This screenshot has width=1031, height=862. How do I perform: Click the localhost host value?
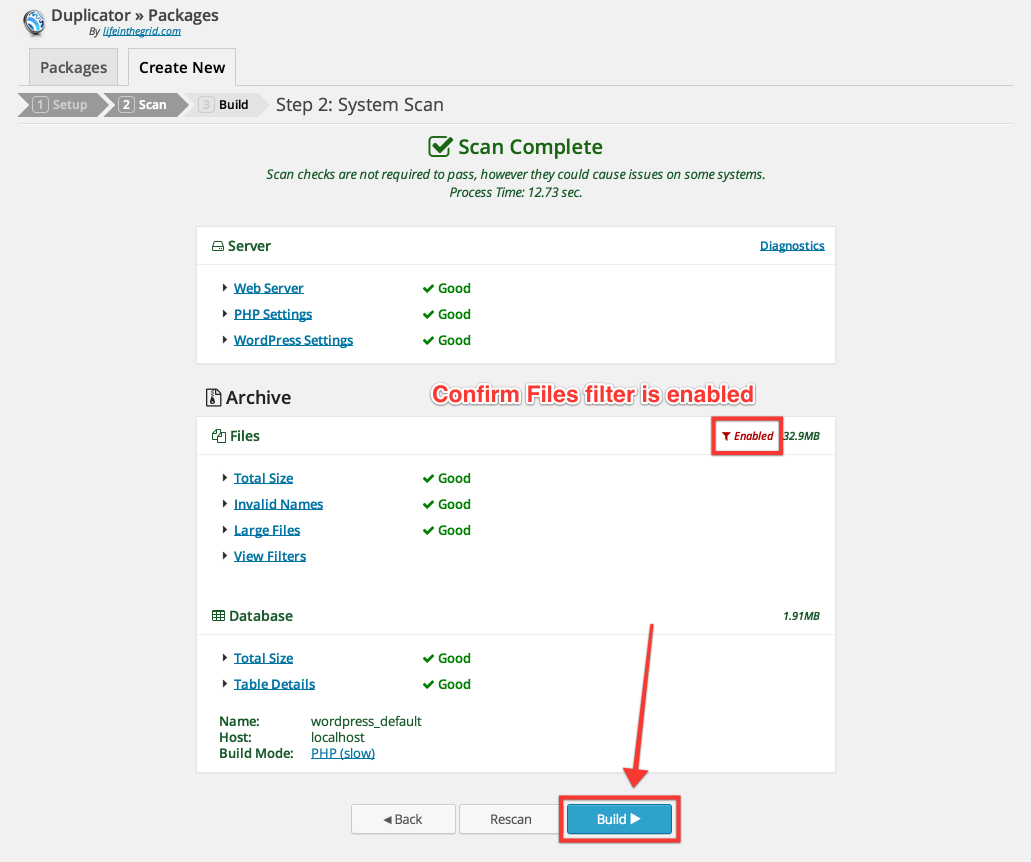point(338,737)
